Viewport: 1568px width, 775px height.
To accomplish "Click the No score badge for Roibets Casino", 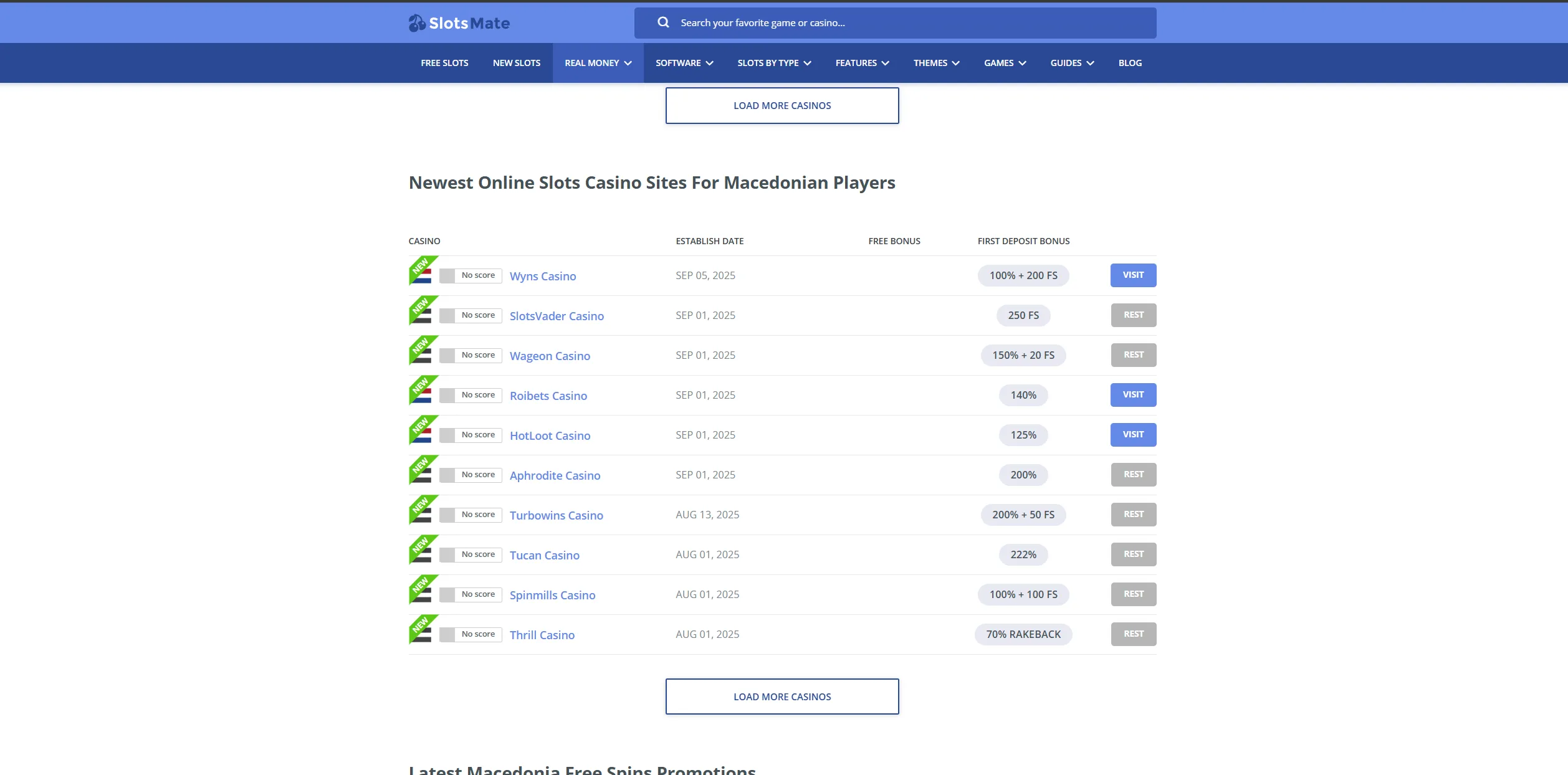I will (x=471, y=395).
